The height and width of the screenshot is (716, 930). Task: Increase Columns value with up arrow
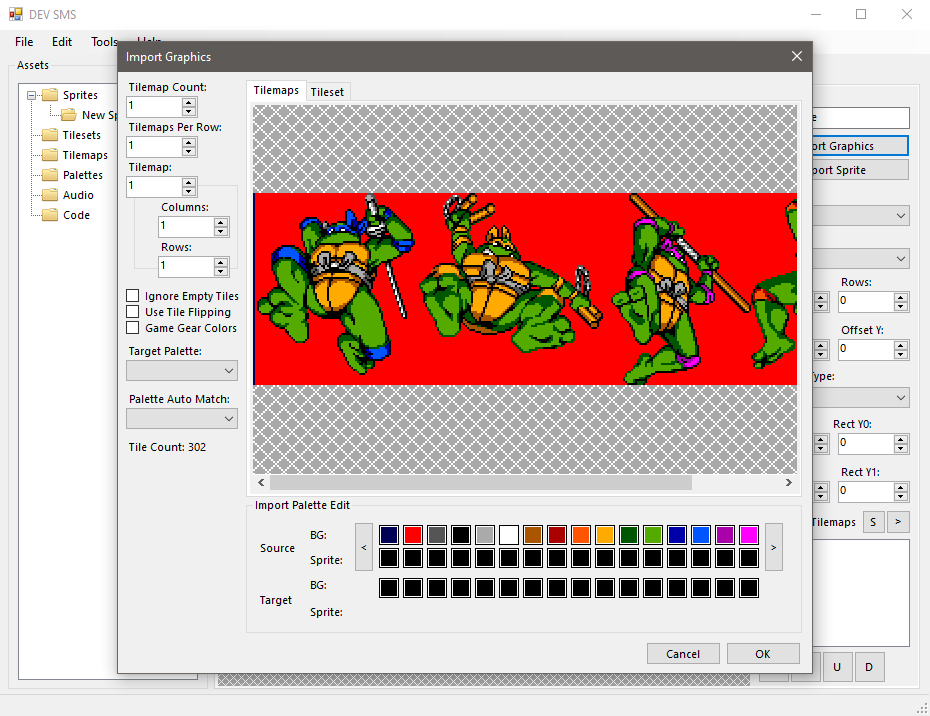coord(221,222)
